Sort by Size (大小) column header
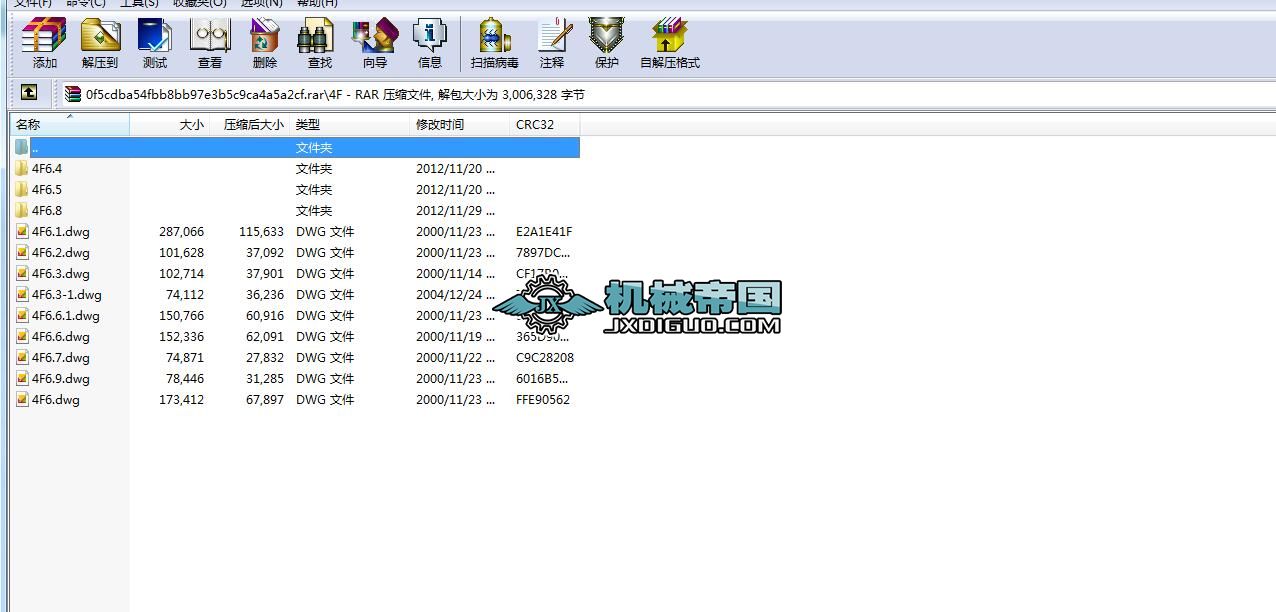The height and width of the screenshot is (612, 1276). pyautogui.click(x=170, y=125)
